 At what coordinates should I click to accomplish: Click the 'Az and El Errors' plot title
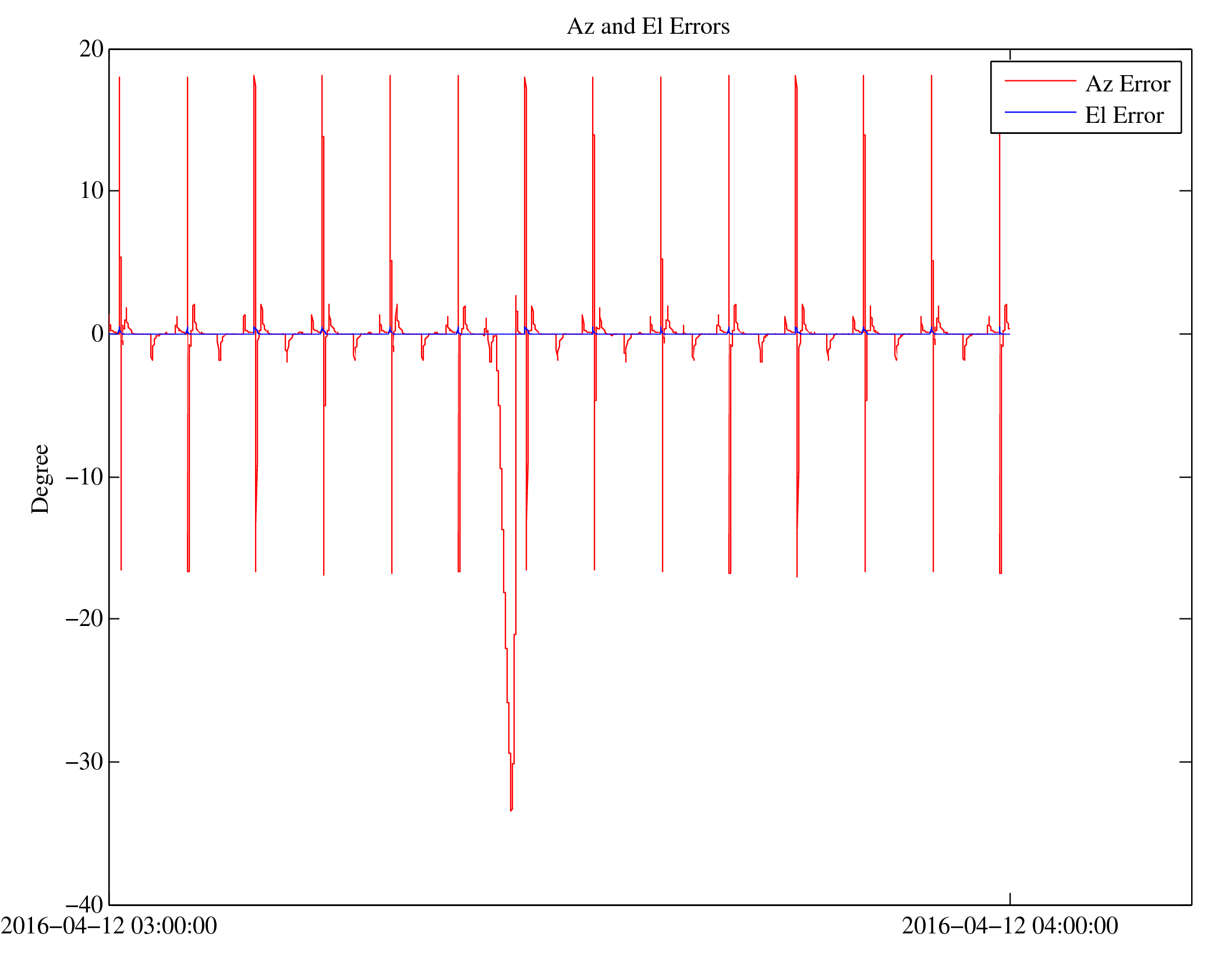[647, 27]
